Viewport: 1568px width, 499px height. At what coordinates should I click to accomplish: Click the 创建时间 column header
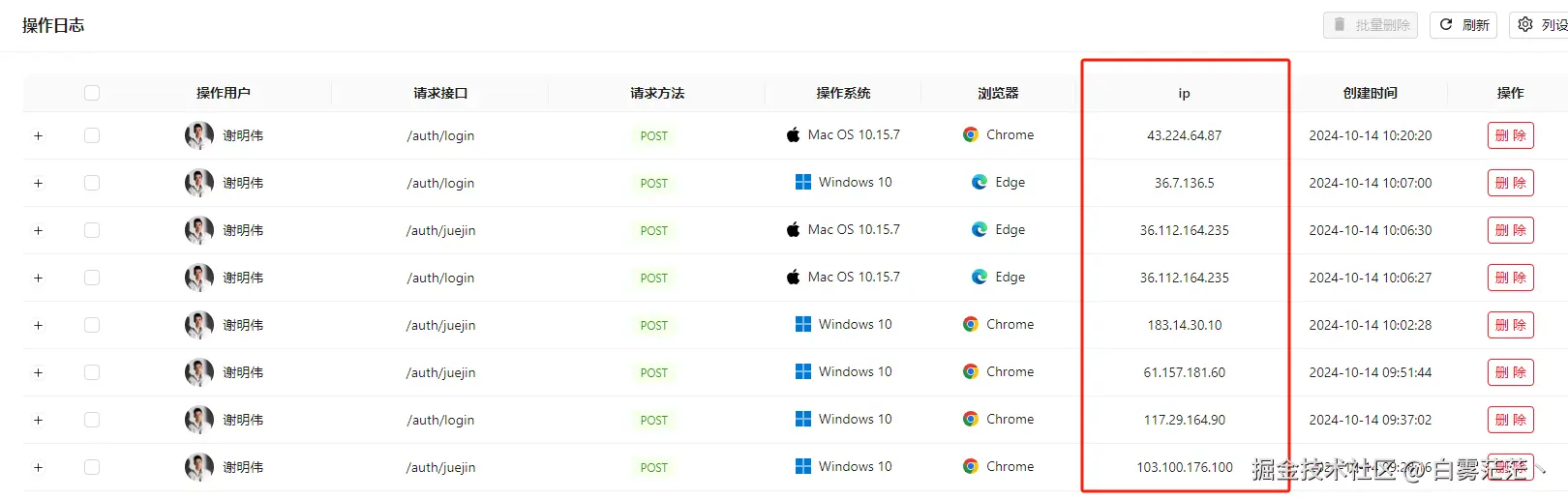[1370, 93]
